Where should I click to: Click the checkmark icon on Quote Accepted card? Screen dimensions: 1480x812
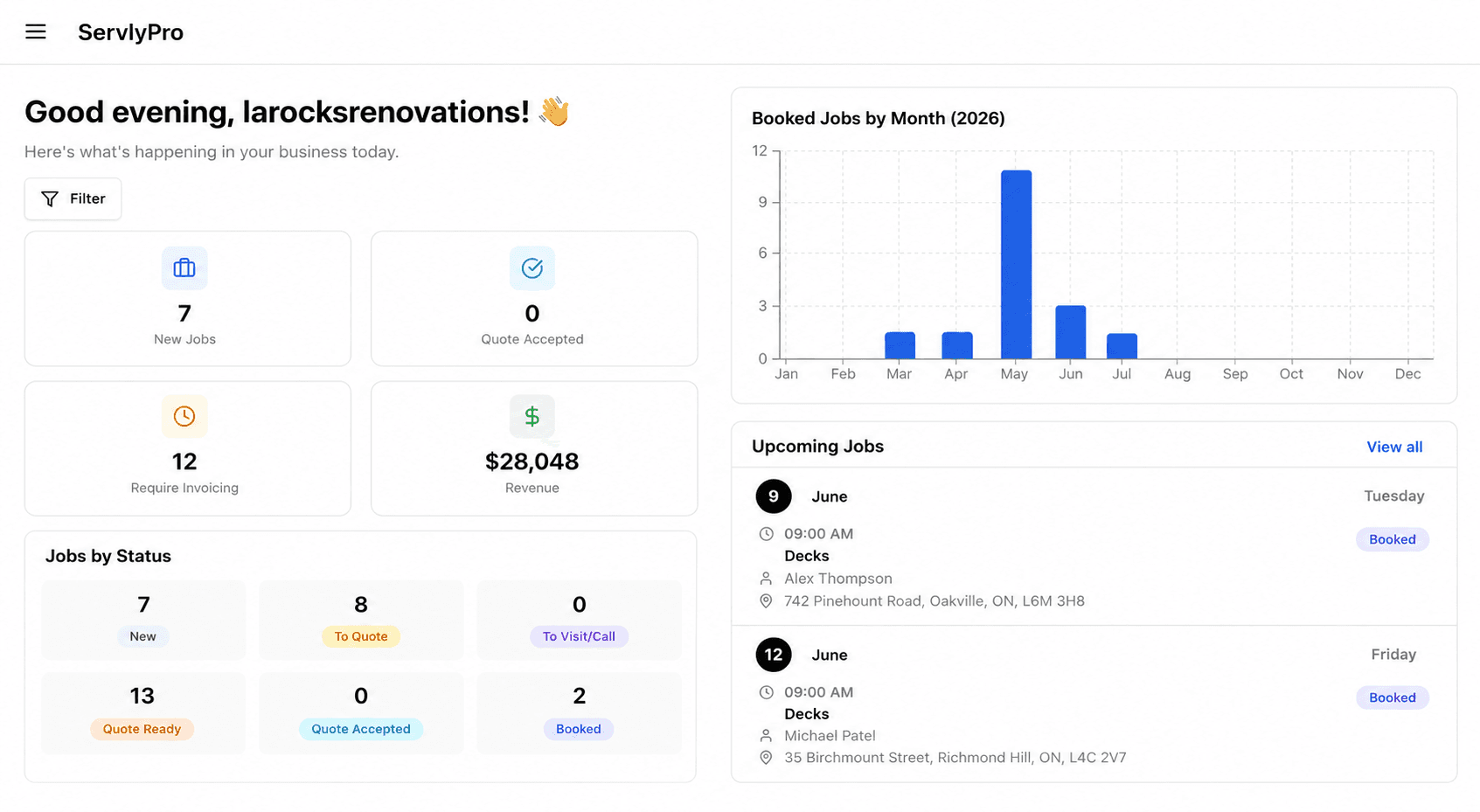coord(532,268)
